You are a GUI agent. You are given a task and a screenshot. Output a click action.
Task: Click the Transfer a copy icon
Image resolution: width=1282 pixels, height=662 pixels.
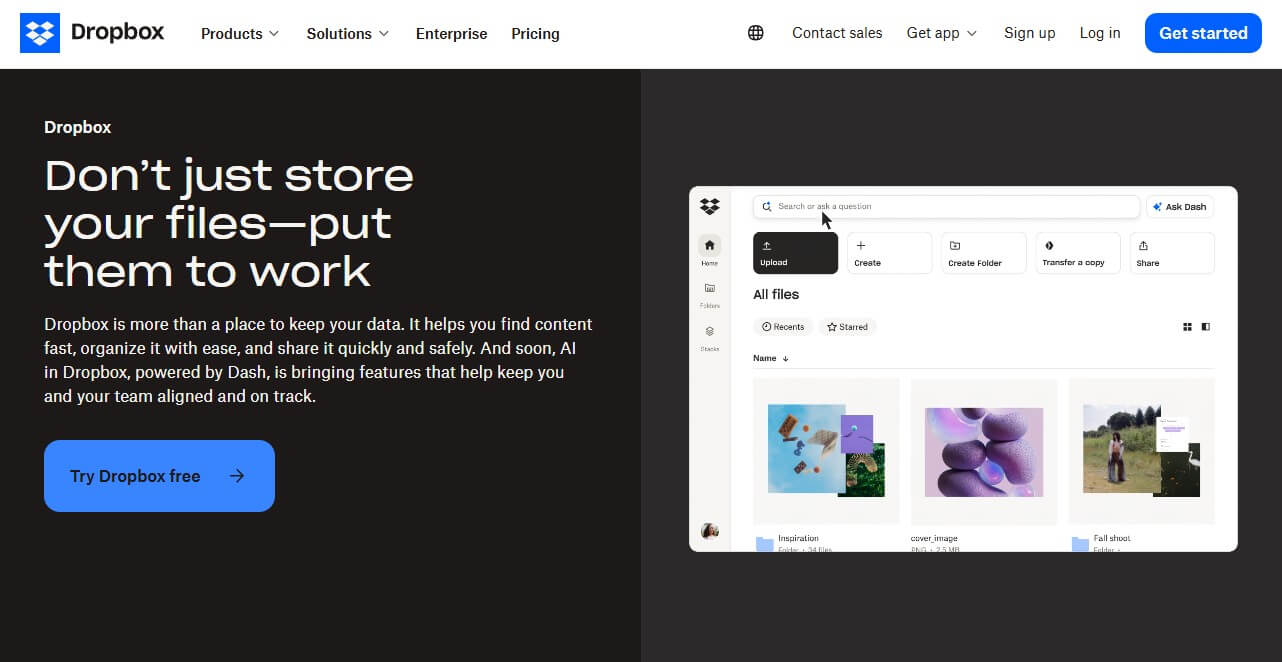pos(1049,245)
